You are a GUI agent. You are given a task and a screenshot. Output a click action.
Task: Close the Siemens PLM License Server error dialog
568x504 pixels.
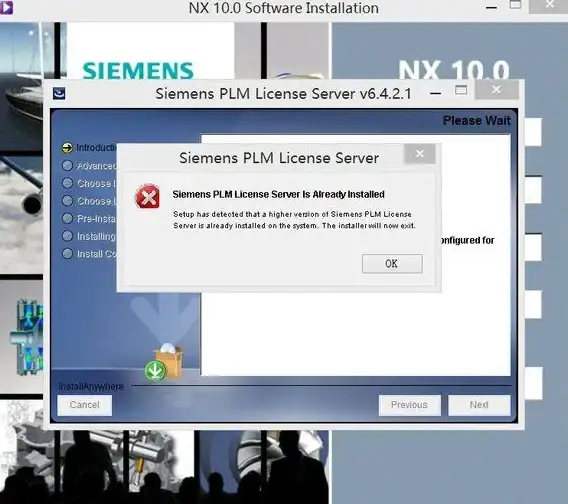tap(419, 154)
